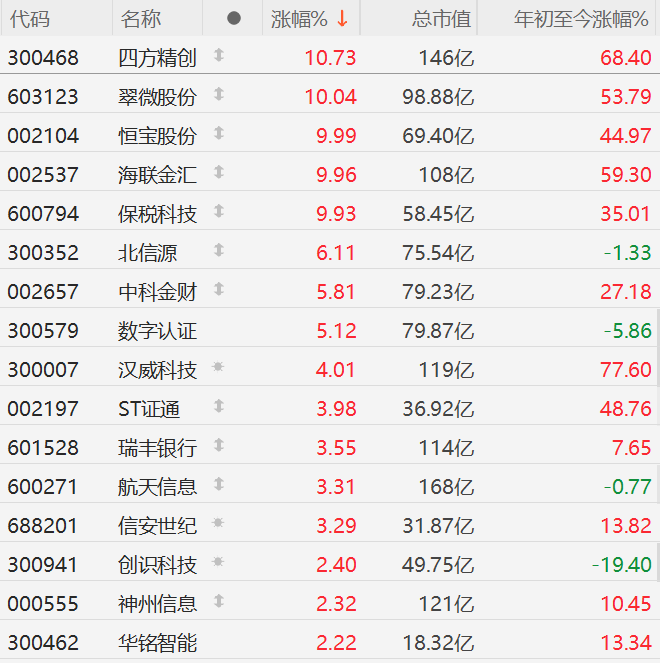Click the marker icon beside 保税科技
Viewport: 660px width, 663px height.
[219, 211]
